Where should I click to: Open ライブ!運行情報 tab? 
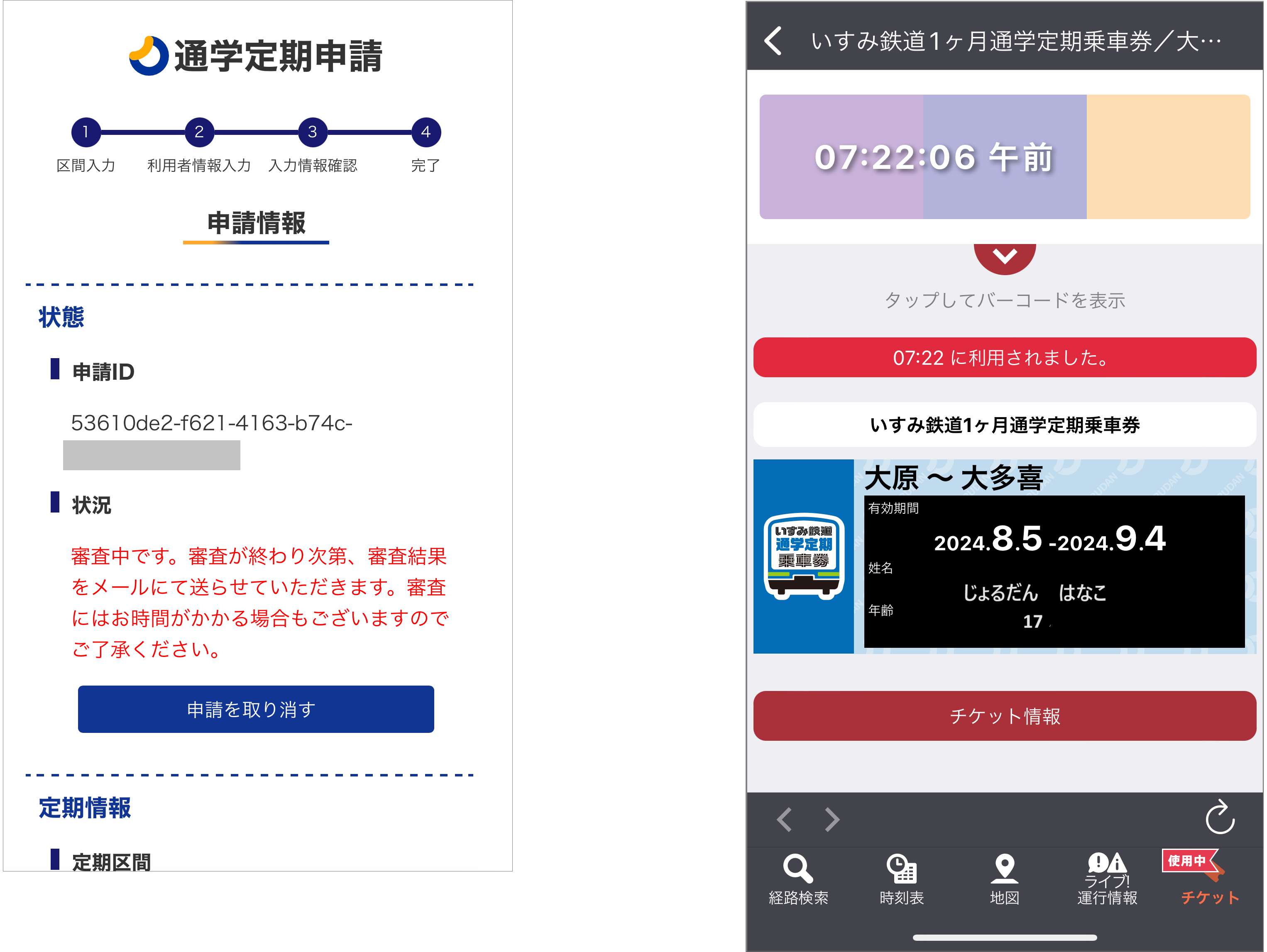(1107, 879)
